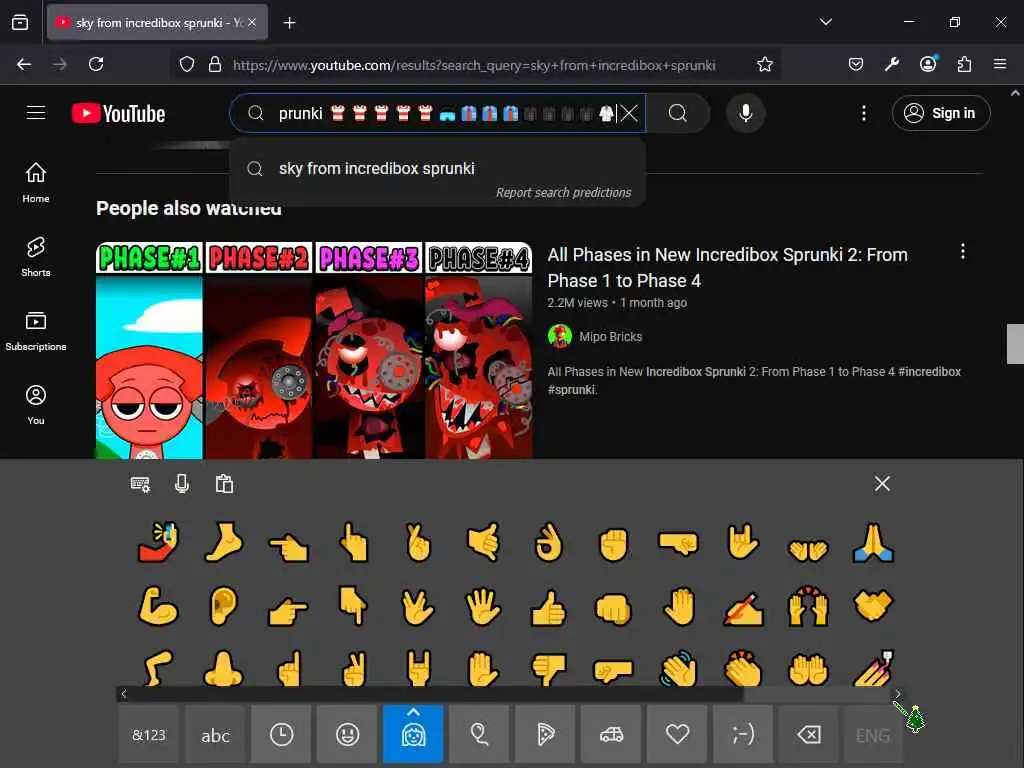Open YouTube settings three-dot menu

point(863,114)
